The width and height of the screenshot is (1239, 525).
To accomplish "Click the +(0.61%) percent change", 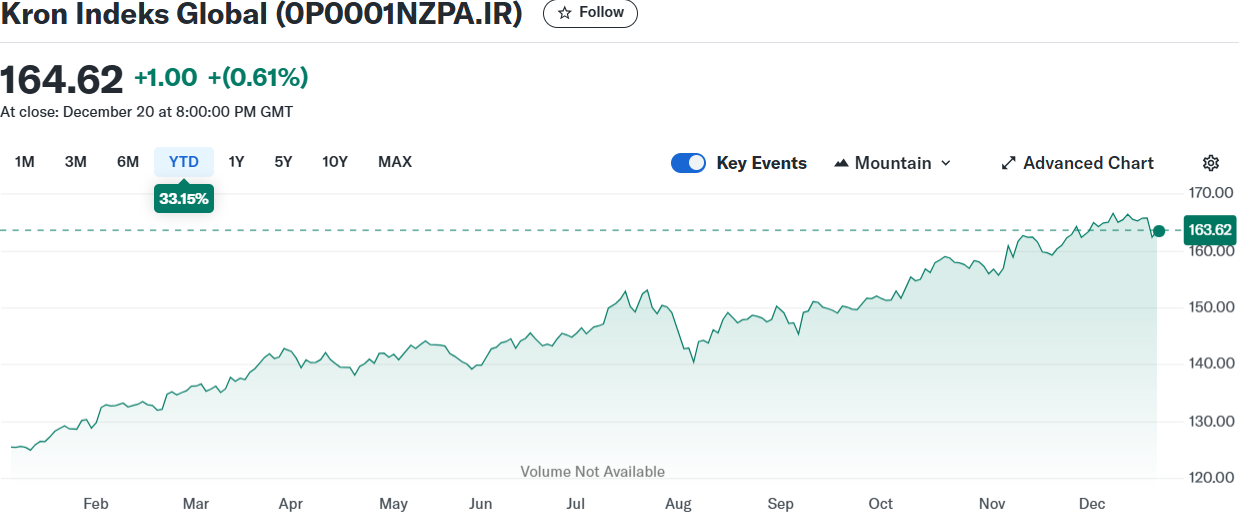I will [x=258, y=78].
